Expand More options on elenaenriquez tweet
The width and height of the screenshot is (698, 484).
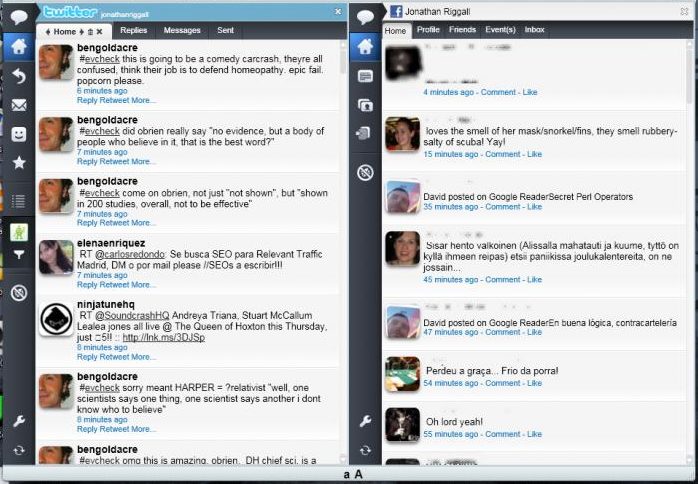144,284
